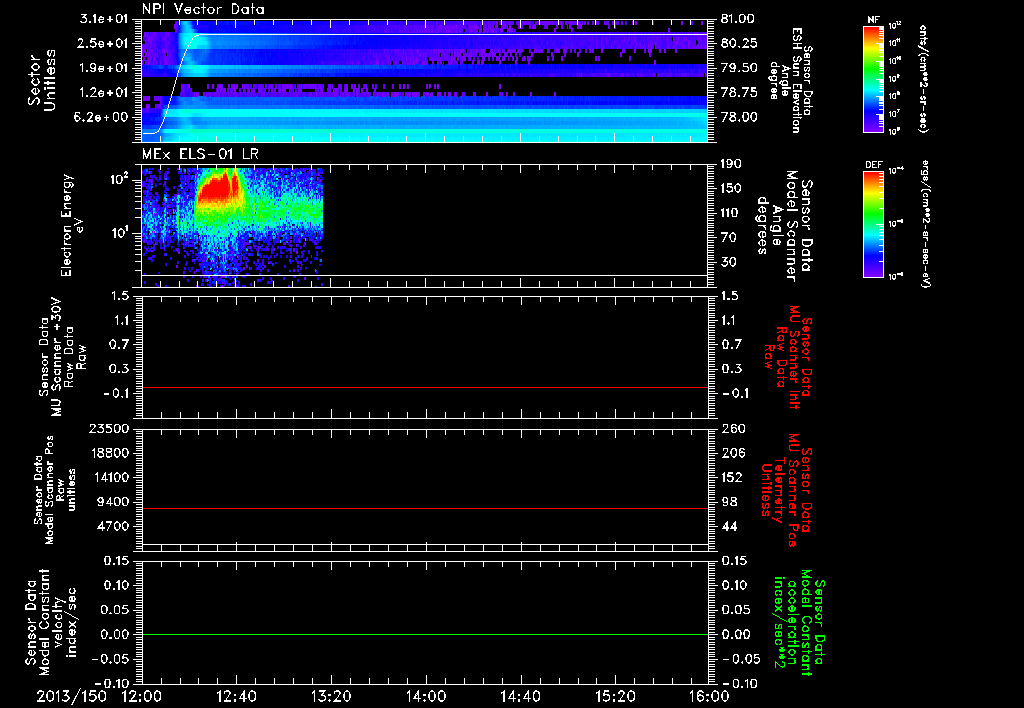Click the 260 telemetry tick label

pos(731,428)
